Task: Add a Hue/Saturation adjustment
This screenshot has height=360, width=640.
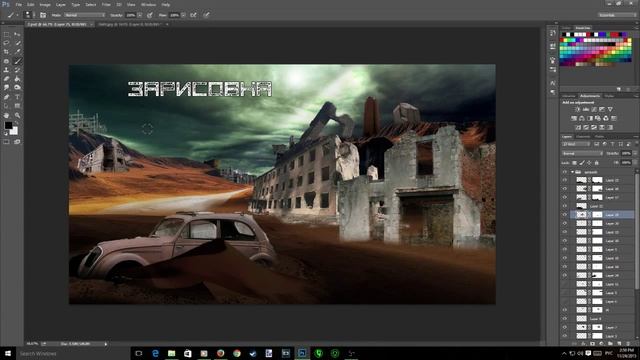Action: (574, 118)
